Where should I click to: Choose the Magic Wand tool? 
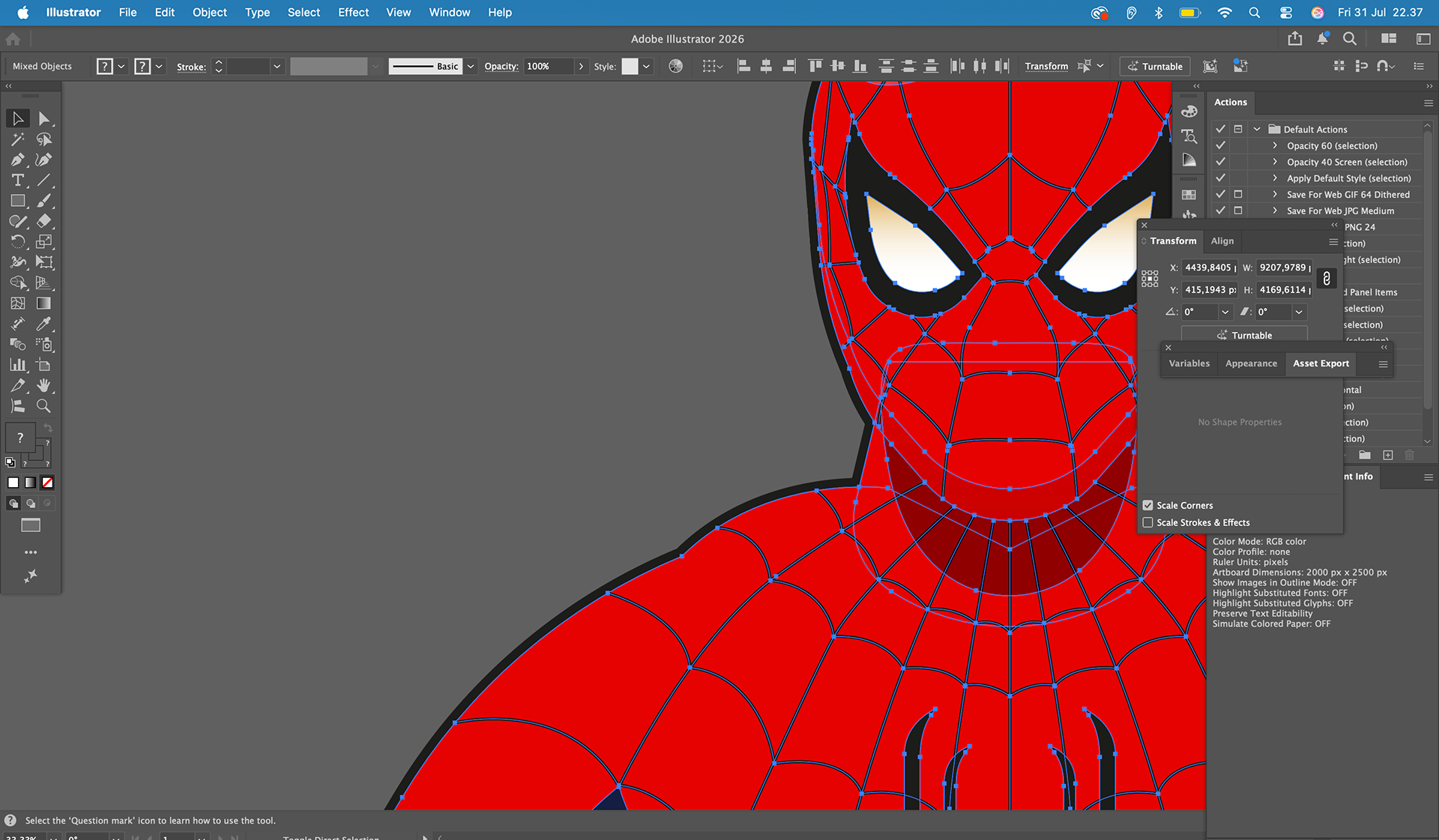(18, 139)
